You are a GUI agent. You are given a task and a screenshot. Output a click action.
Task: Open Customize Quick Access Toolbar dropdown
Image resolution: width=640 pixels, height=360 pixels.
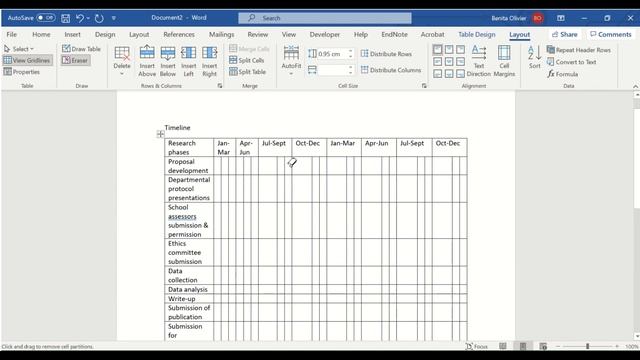pyautogui.click(x=114, y=18)
